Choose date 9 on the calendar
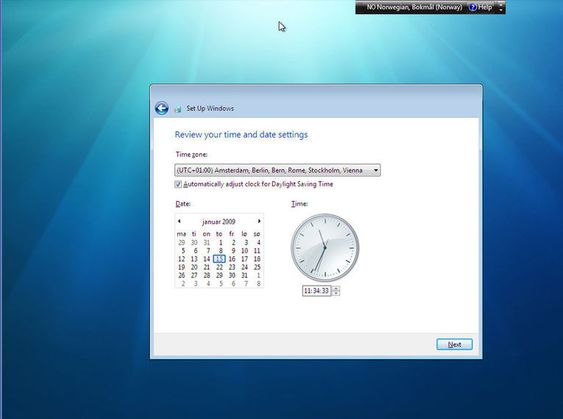The image size is (563, 419). pyautogui.click(x=233, y=251)
